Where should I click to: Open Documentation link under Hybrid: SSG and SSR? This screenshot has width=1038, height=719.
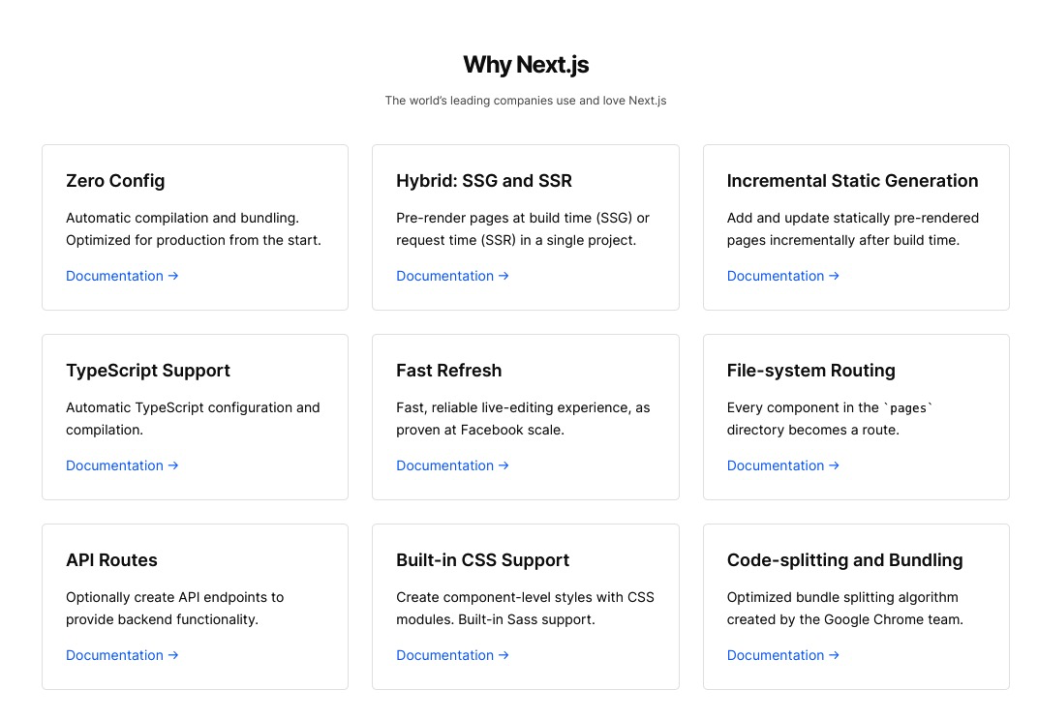pos(452,276)
